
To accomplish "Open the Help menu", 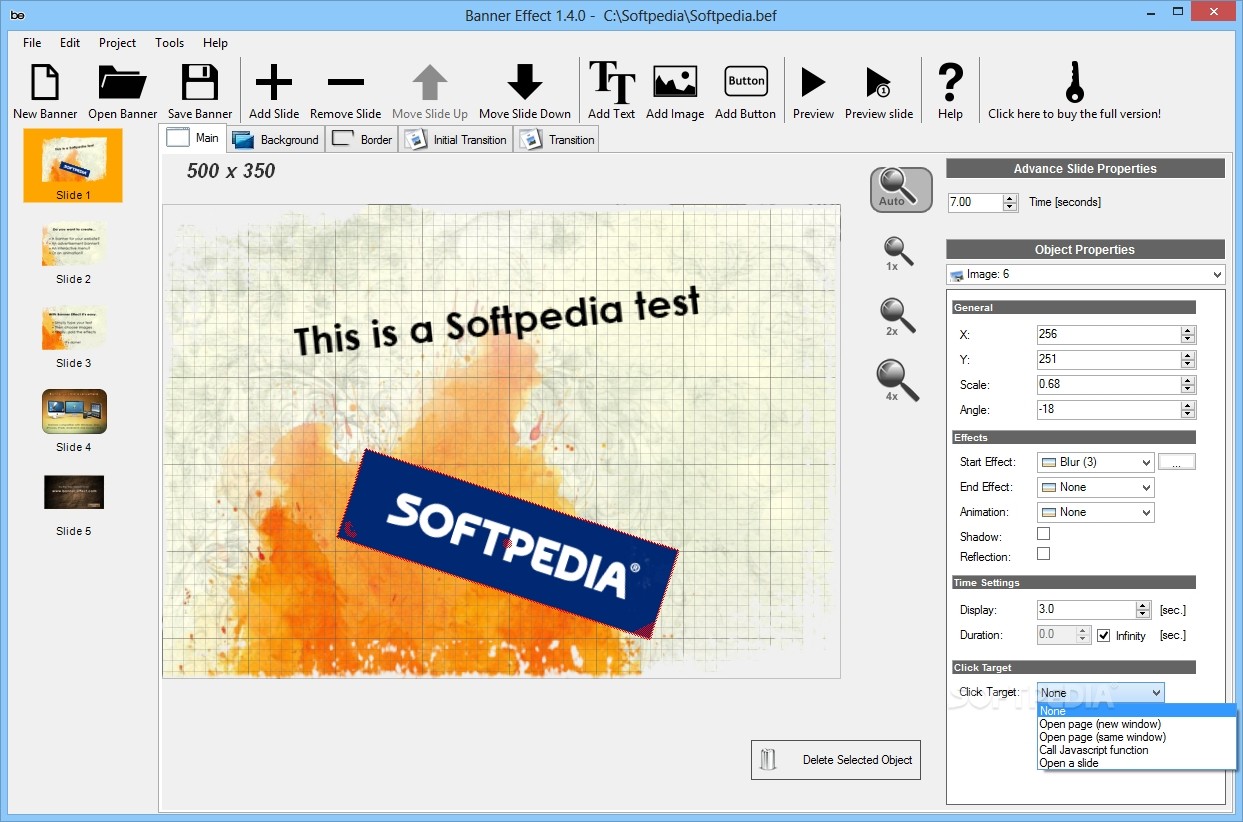I will (x=215, y=43).
